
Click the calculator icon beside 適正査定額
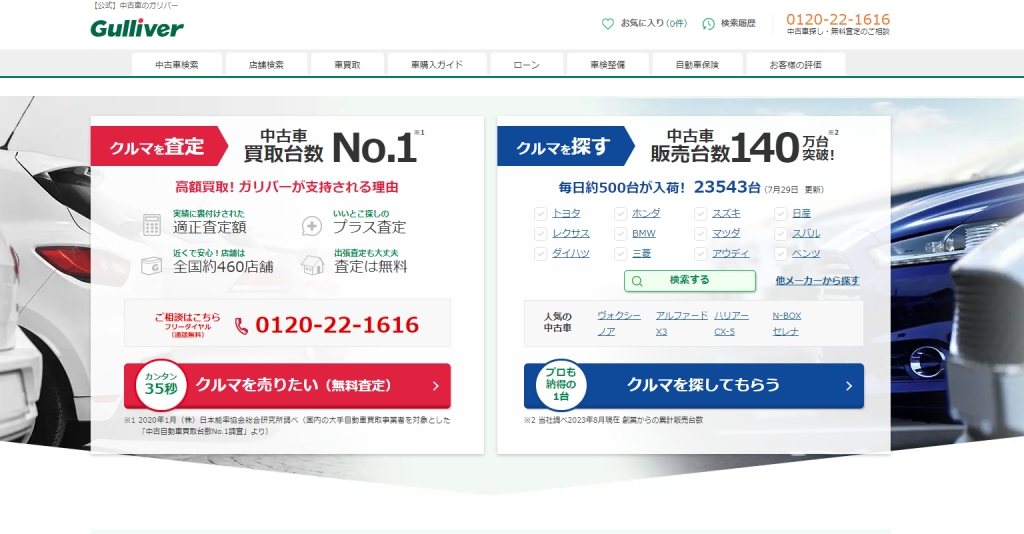[152, 225]
